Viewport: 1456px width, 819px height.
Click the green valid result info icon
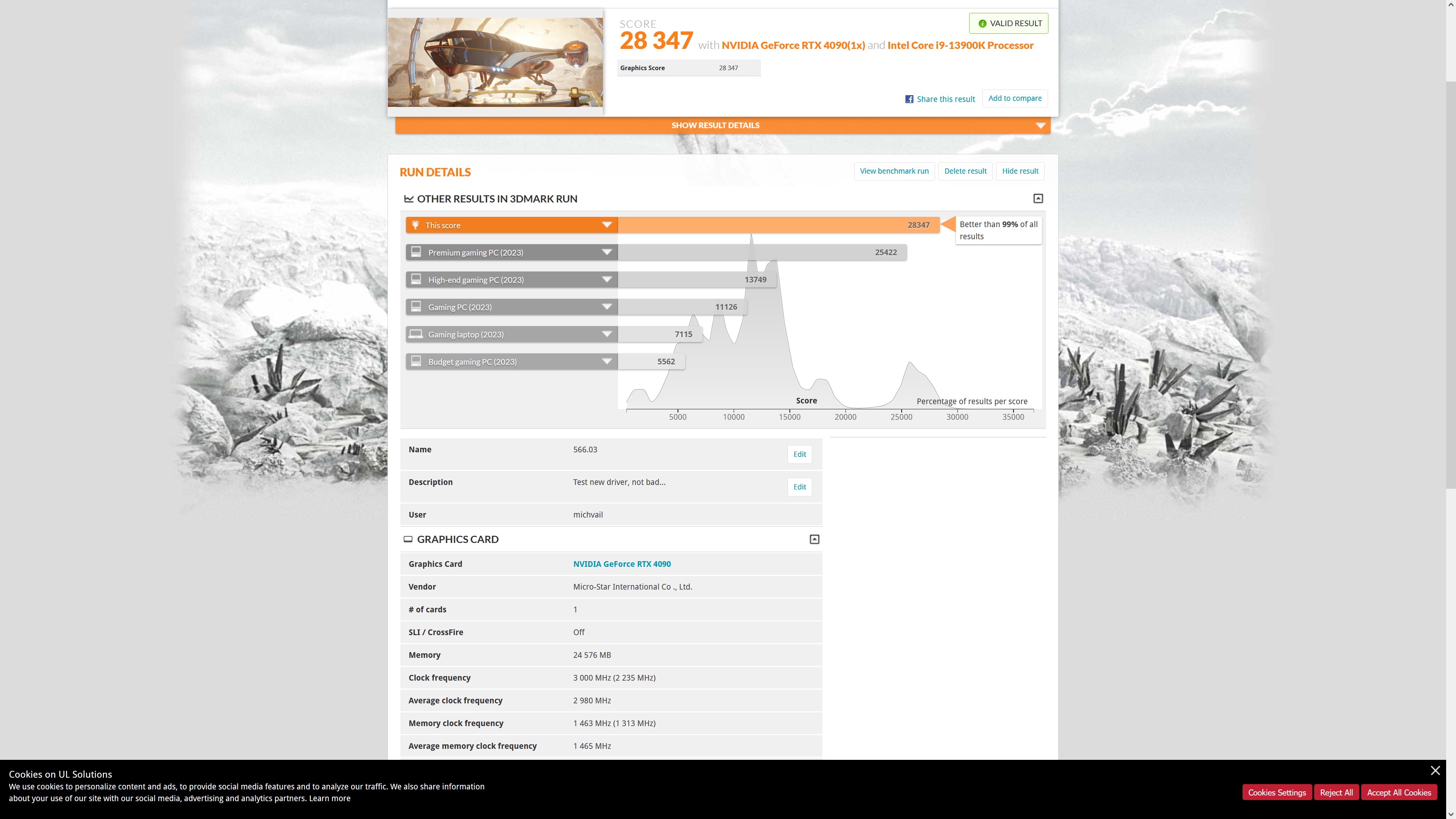(982, 24)
